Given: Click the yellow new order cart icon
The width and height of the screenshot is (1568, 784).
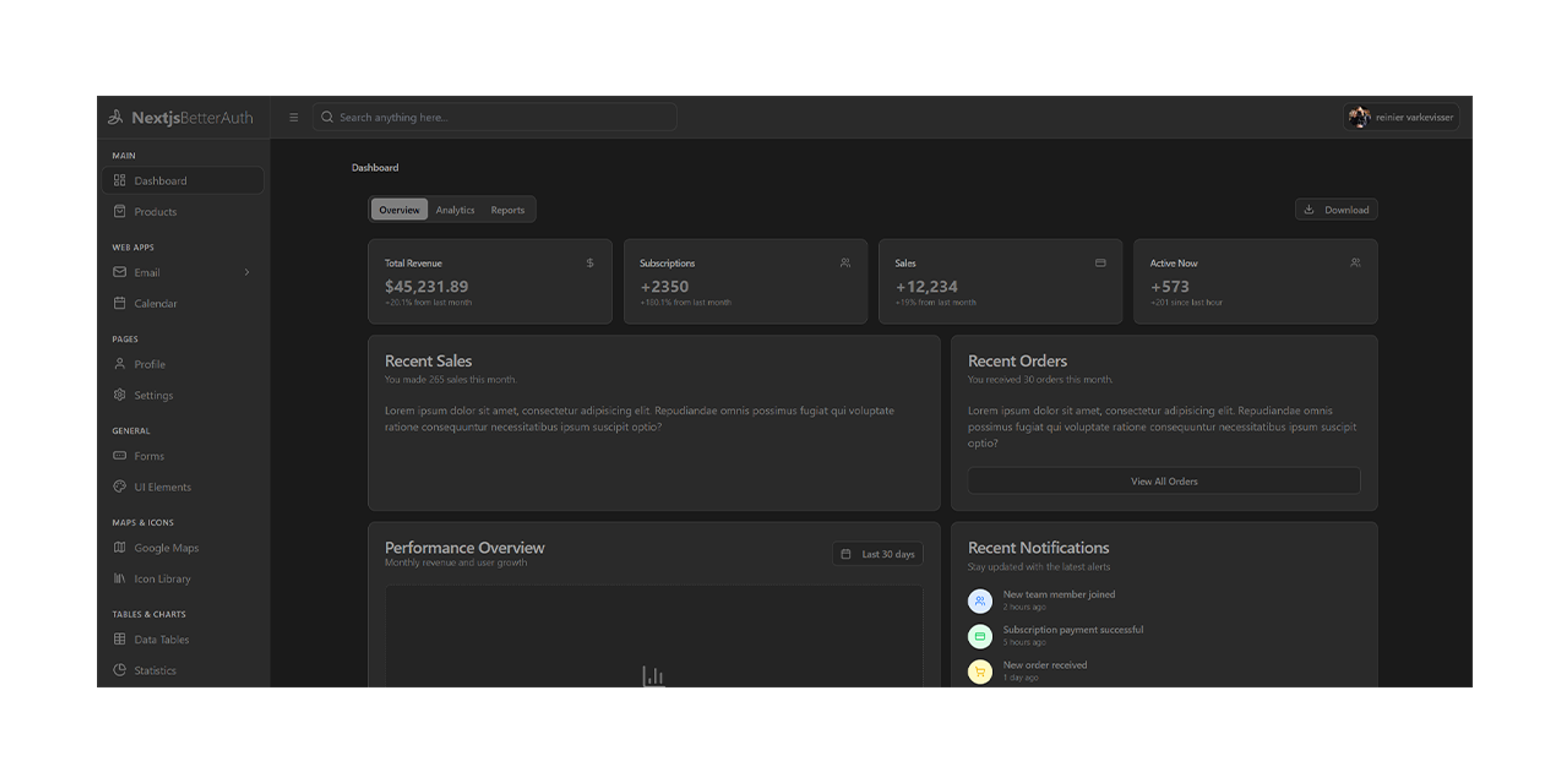Looking at the screenshot, I should 980,671.
